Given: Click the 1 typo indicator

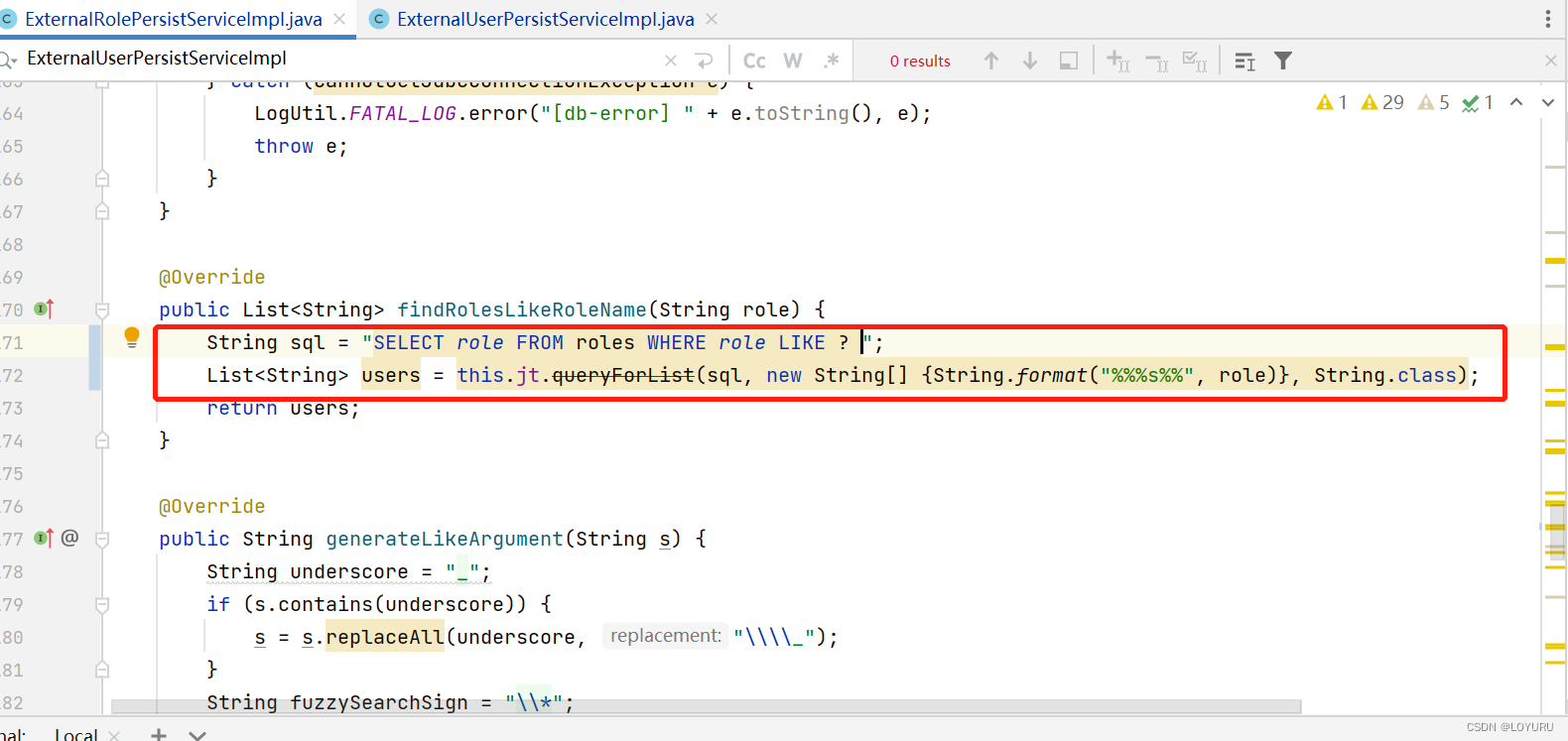Looking at the screenshot, I should click(x=1478, y=102).
